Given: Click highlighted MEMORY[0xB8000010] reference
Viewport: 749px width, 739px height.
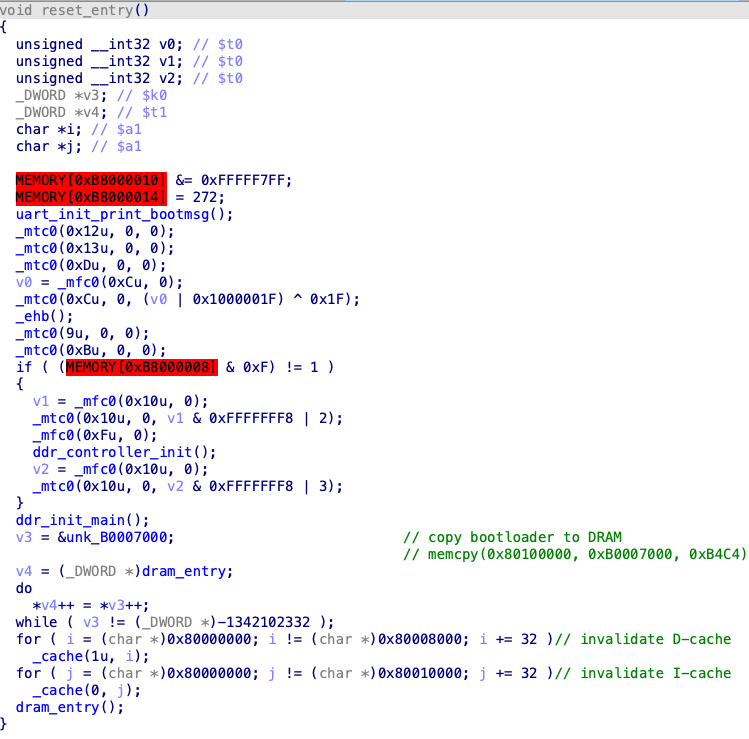Looking at the screenshot, I should [x=91, y=180].
